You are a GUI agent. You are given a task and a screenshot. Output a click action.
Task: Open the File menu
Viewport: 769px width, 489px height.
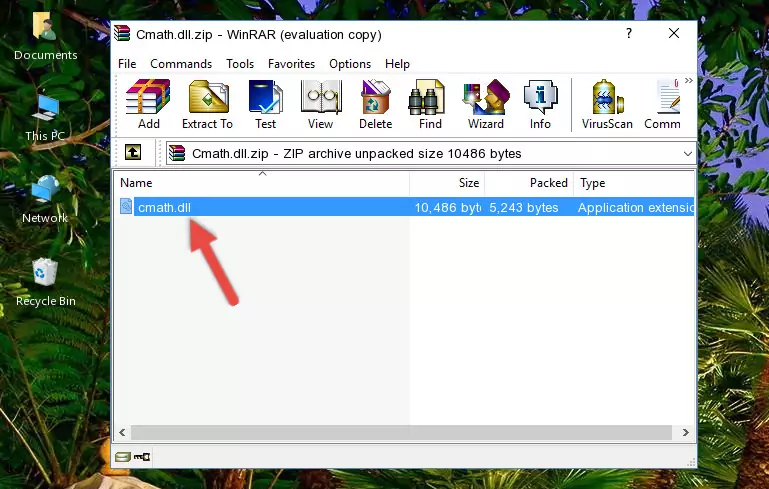tap(127, 64)
